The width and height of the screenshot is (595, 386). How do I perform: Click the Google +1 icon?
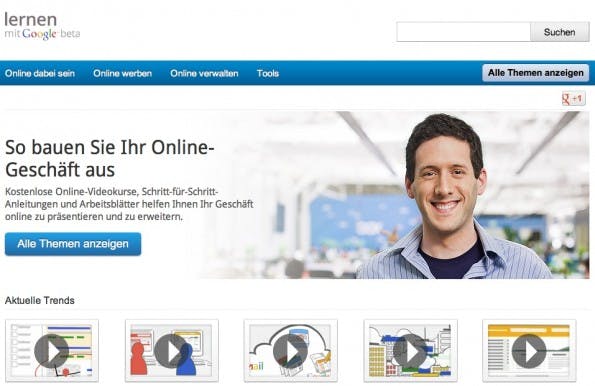coord(573,99)
